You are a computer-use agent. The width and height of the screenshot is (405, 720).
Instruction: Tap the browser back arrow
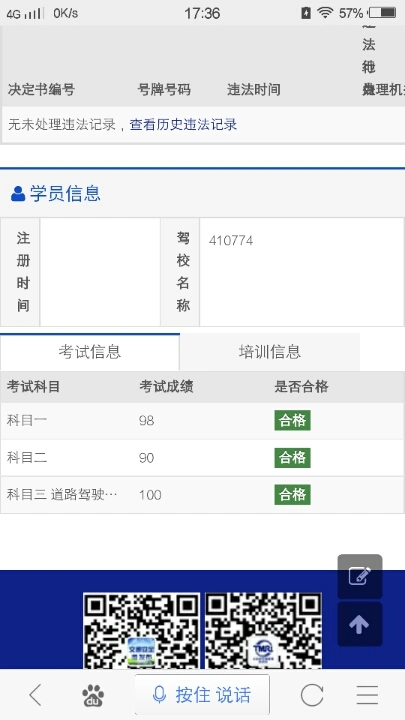(x=35, y=695)
